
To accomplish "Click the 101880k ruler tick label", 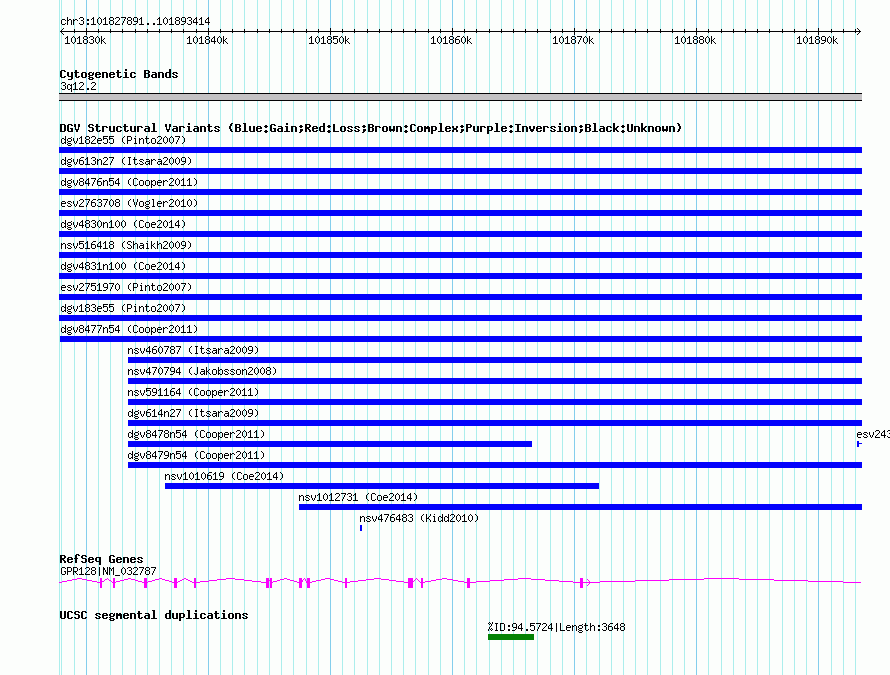I will coord(695,40).
